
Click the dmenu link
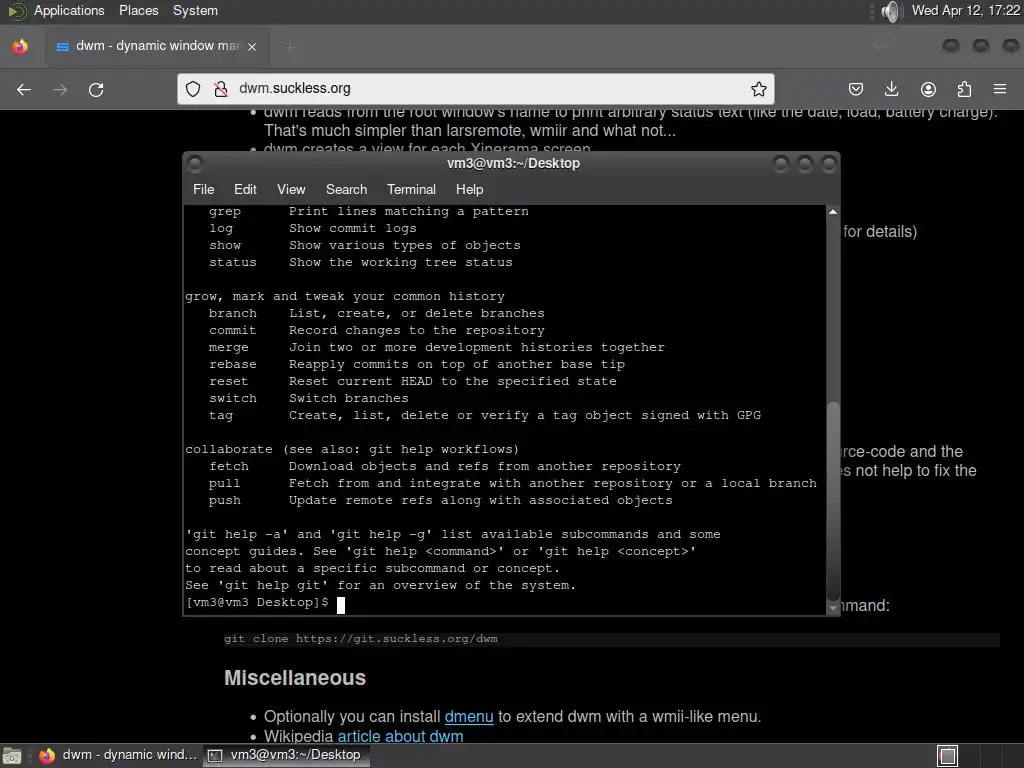tap(468, 716)
